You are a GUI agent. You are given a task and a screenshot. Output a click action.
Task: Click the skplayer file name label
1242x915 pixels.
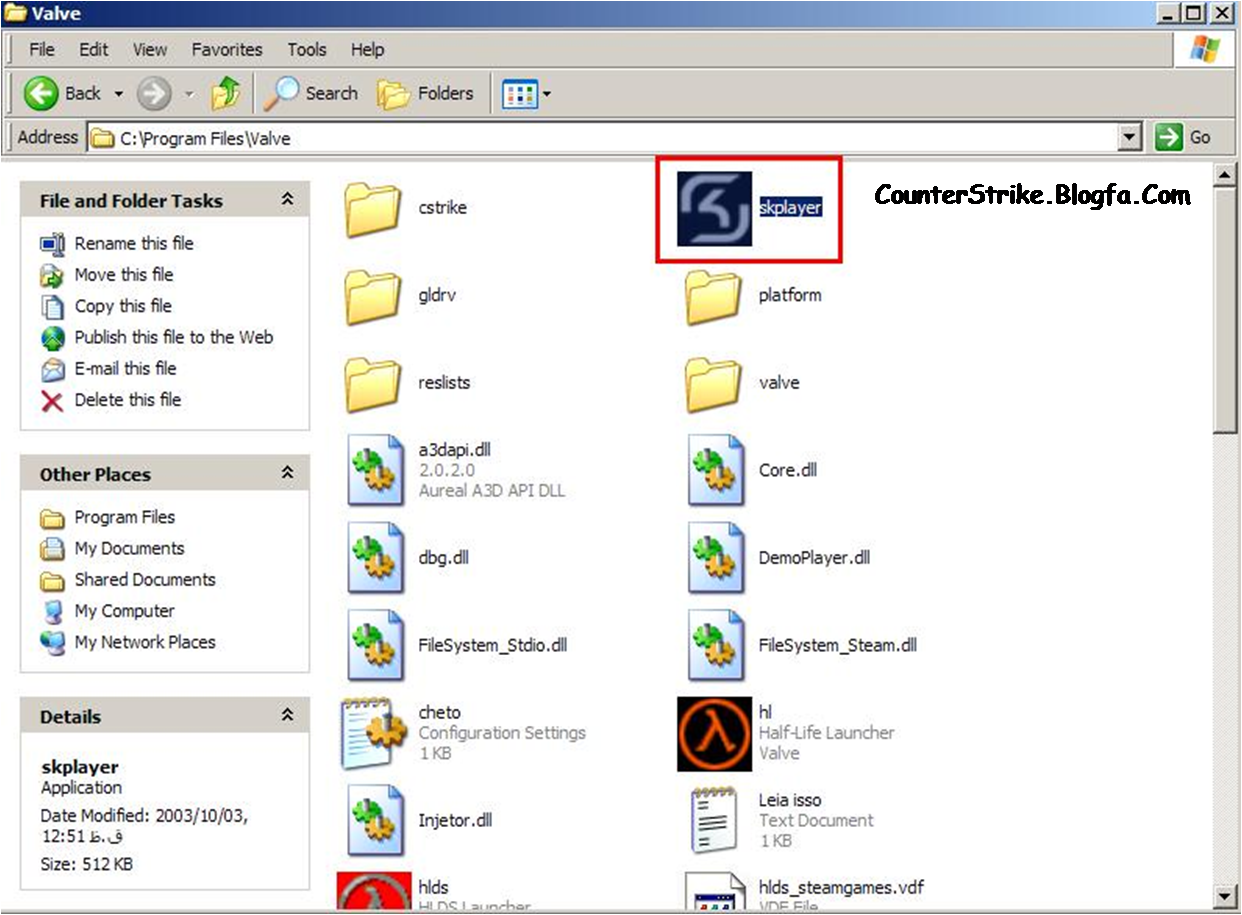coord(790,207)
